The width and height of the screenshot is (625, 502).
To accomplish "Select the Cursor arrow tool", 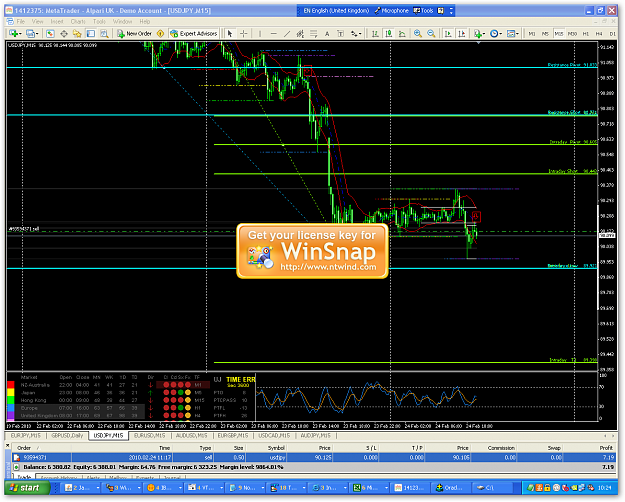I will [230, 34].
